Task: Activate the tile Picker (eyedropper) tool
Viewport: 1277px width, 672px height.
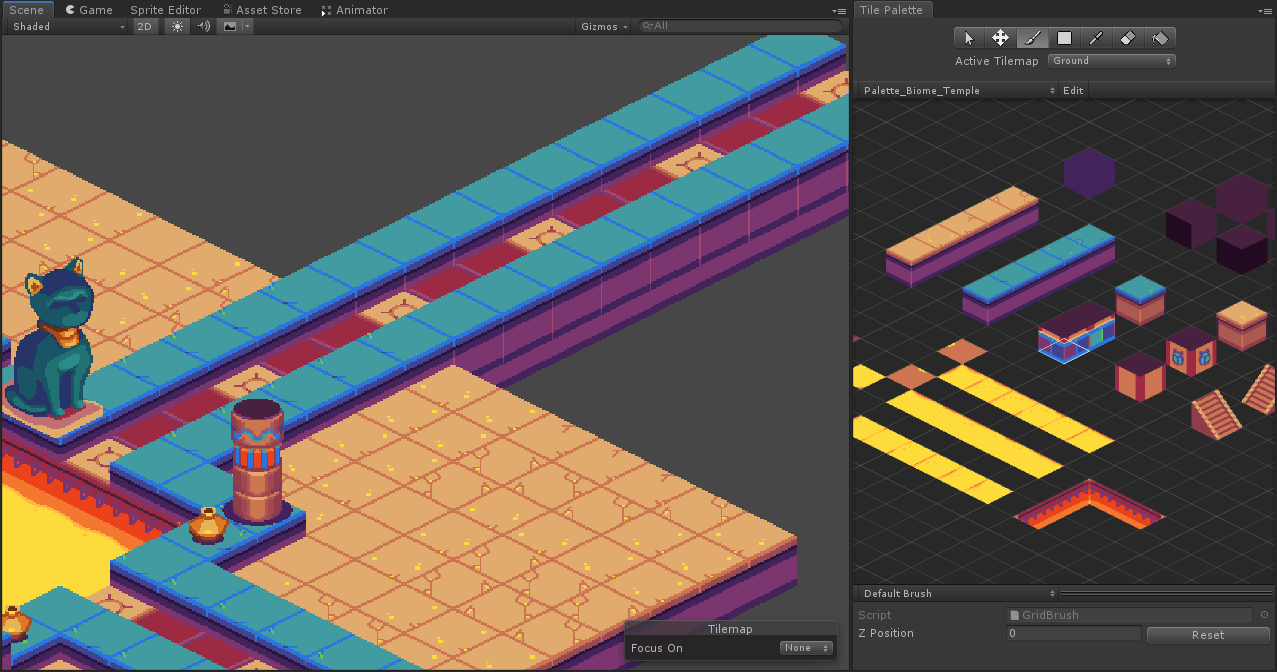Action: (x=1096, y=37)
